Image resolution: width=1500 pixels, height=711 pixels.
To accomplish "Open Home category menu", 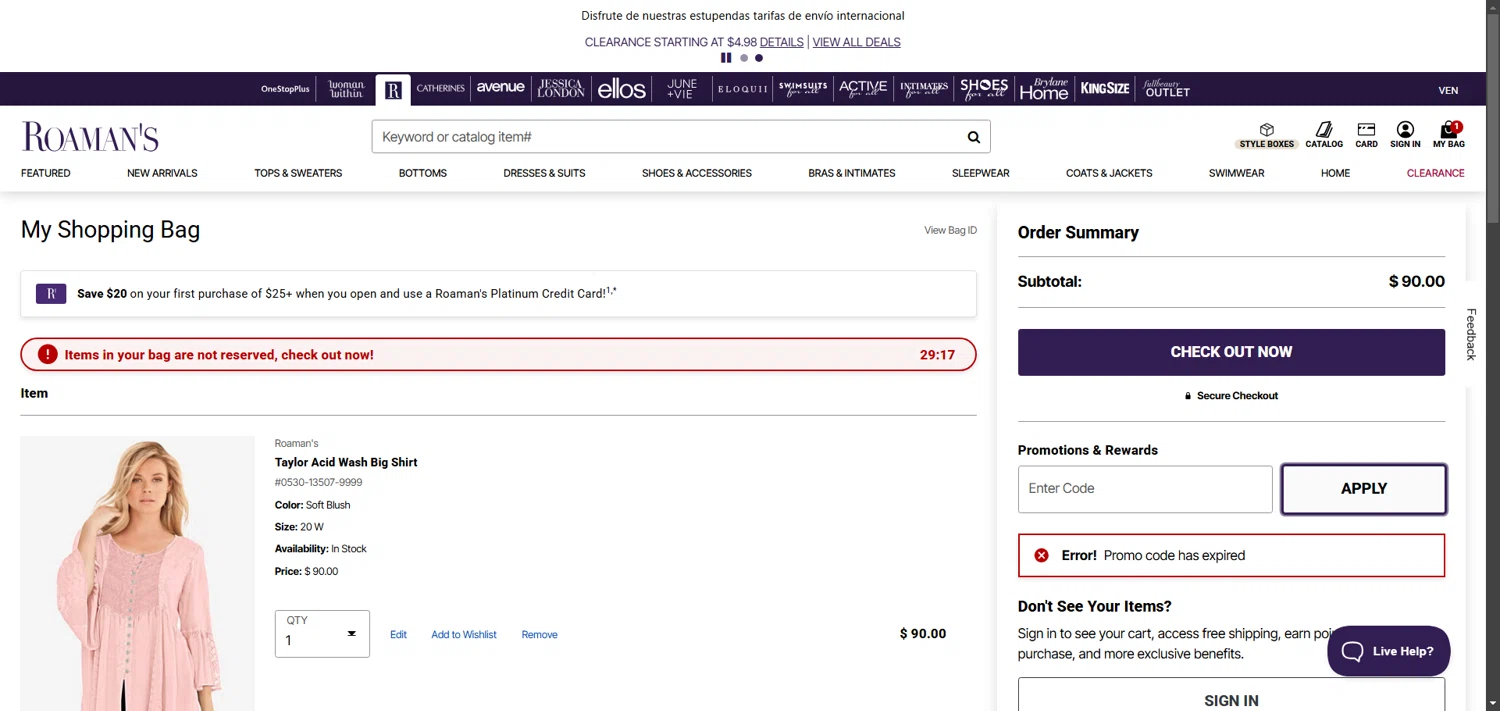I will point(1335,173).
